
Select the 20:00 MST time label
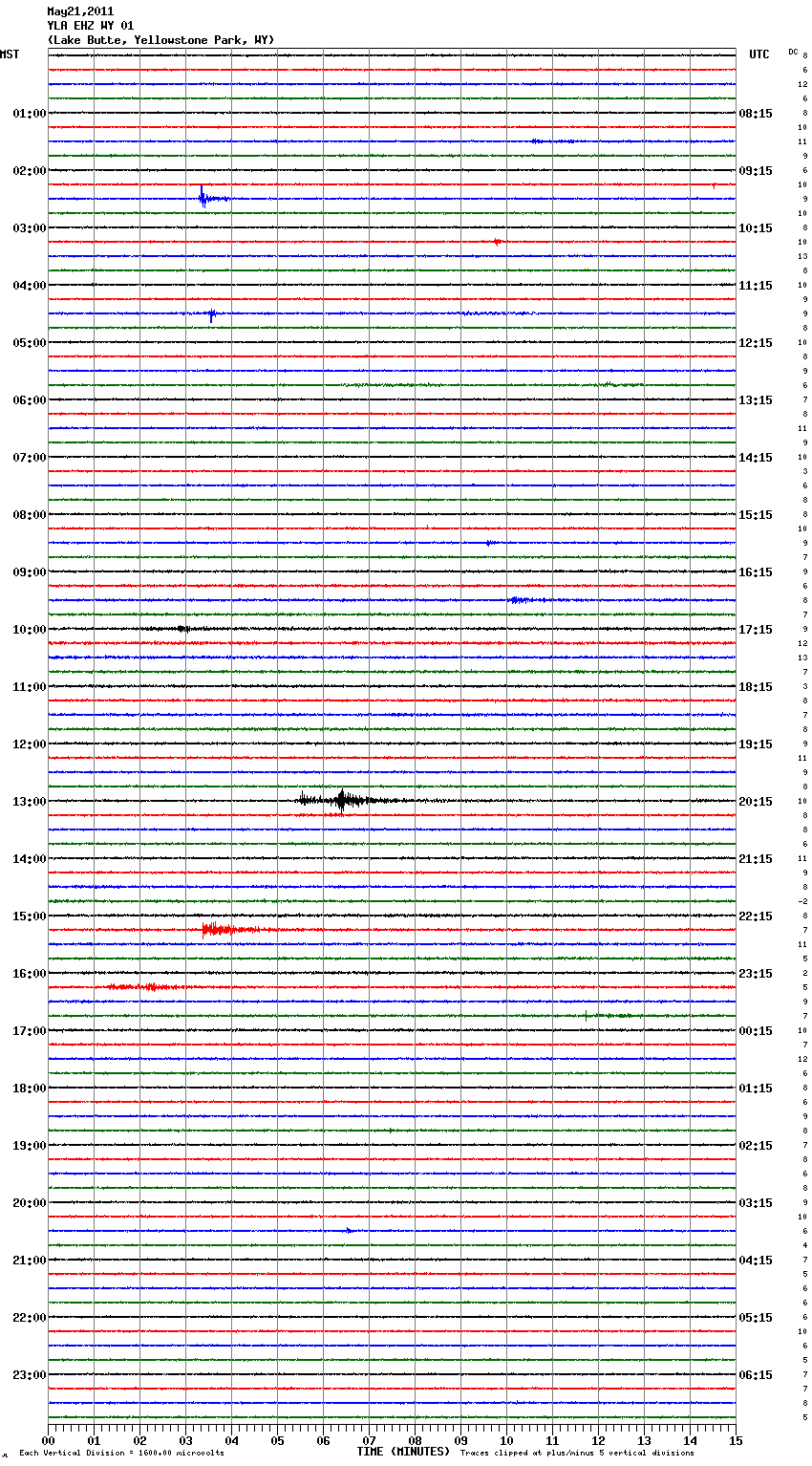[x=30, y=1203]
